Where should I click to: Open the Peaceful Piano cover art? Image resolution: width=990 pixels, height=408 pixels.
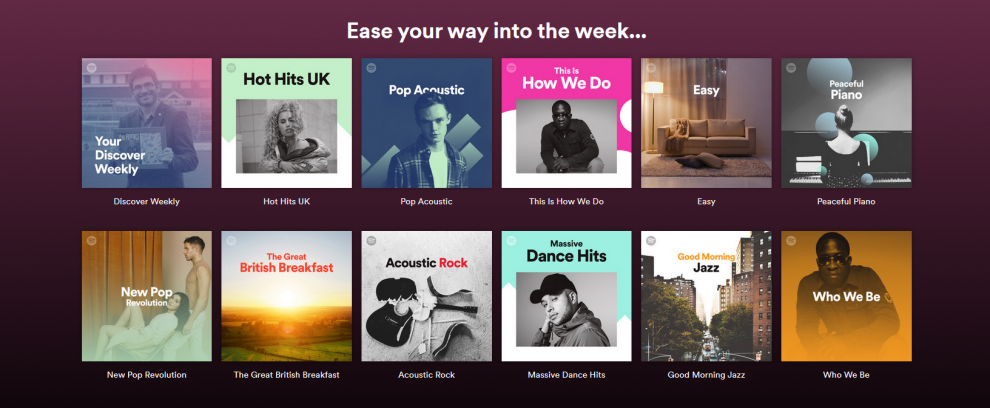[x=846, y=123]
